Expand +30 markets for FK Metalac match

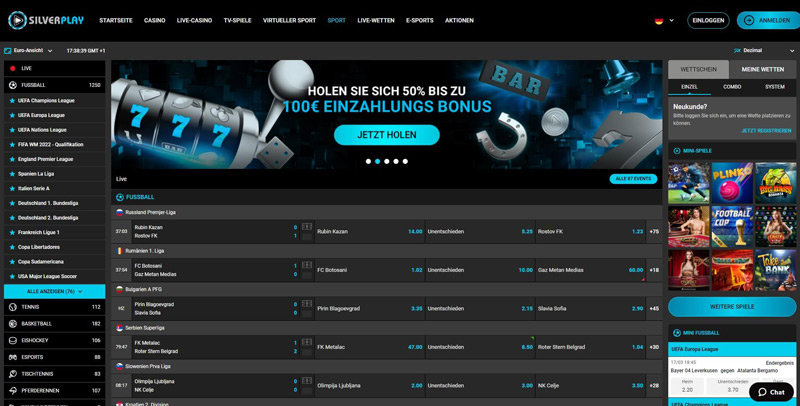(x=654, y=347)
